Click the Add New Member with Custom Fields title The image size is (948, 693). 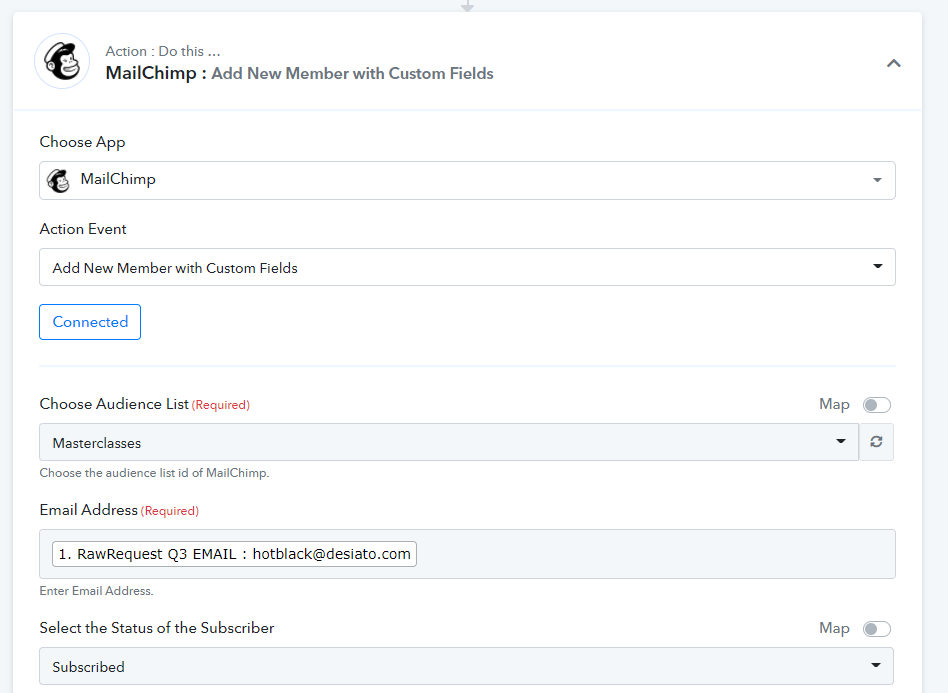click(x=352, y=73)
